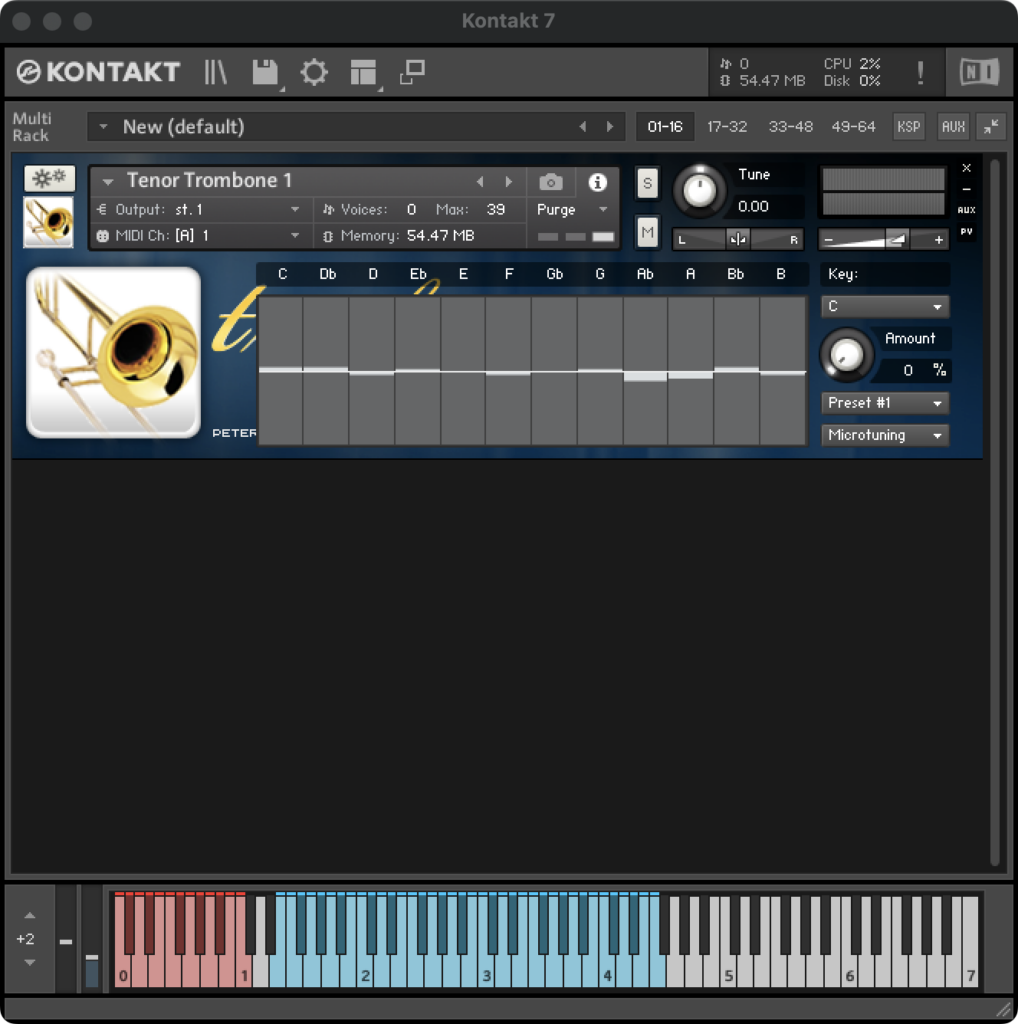Click the snapshot camera icon

tap(551, 182)
